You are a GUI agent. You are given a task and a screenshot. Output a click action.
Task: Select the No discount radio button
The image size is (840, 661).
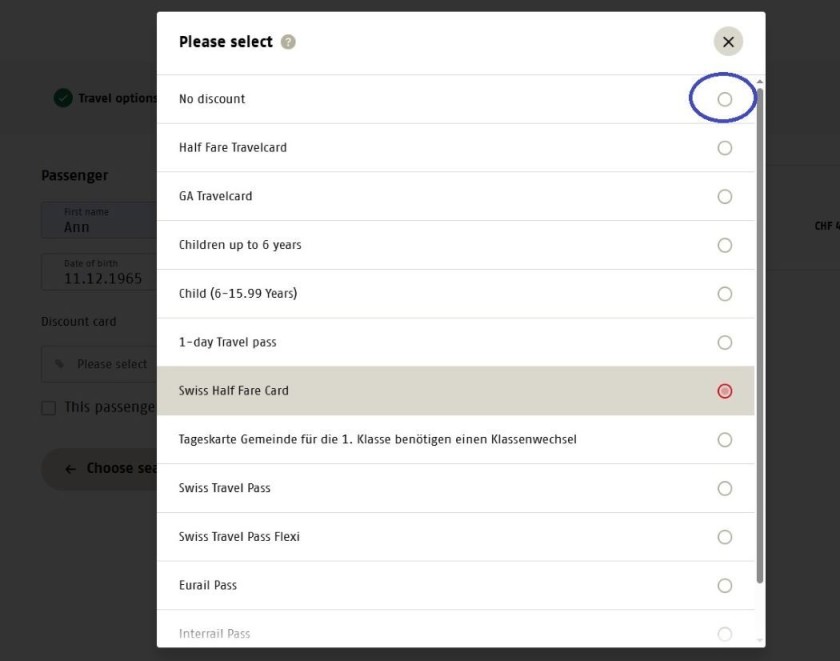point(725,99)
